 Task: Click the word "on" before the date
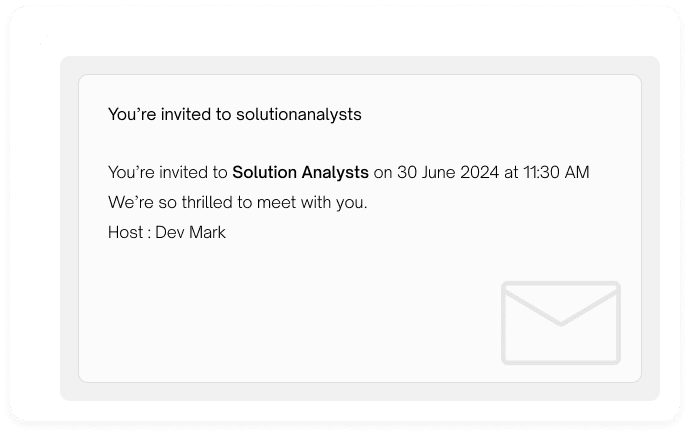point(383,173)
